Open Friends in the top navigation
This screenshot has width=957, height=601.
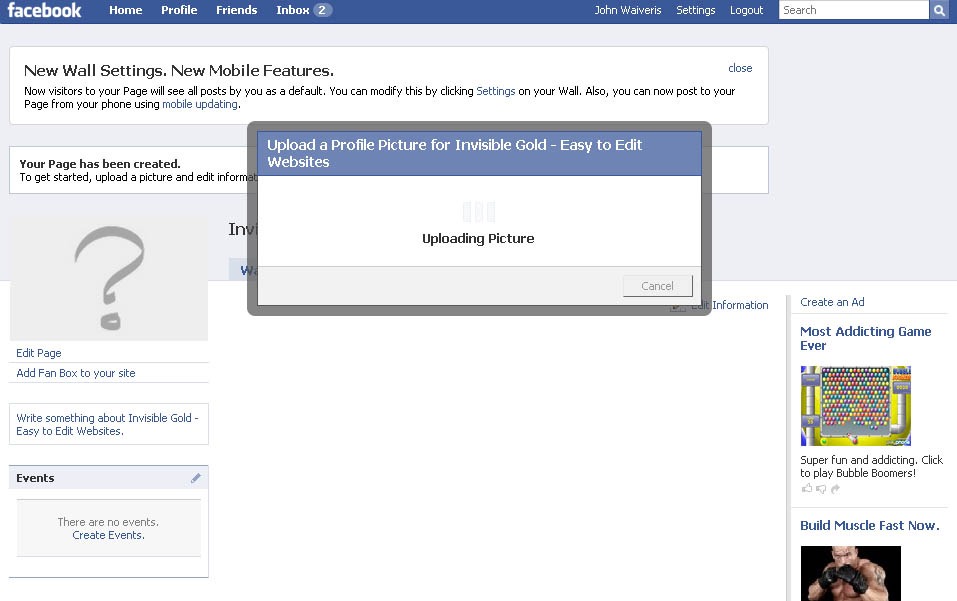click(x=237, y=10)
